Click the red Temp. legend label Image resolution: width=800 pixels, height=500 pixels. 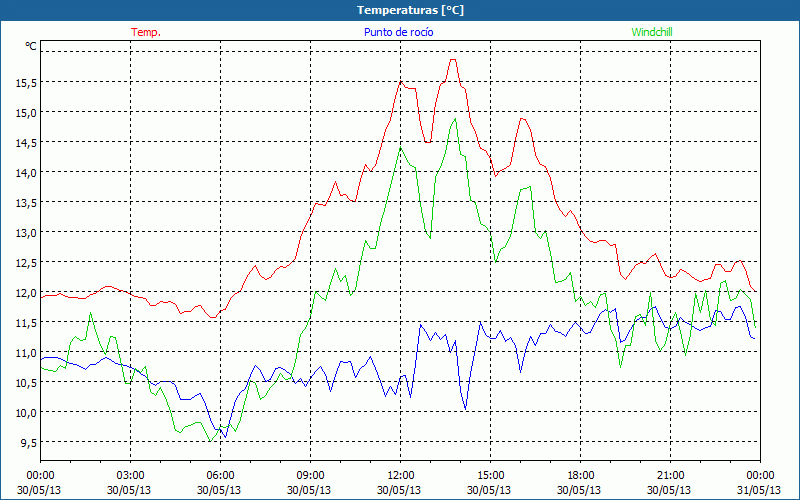146,32
